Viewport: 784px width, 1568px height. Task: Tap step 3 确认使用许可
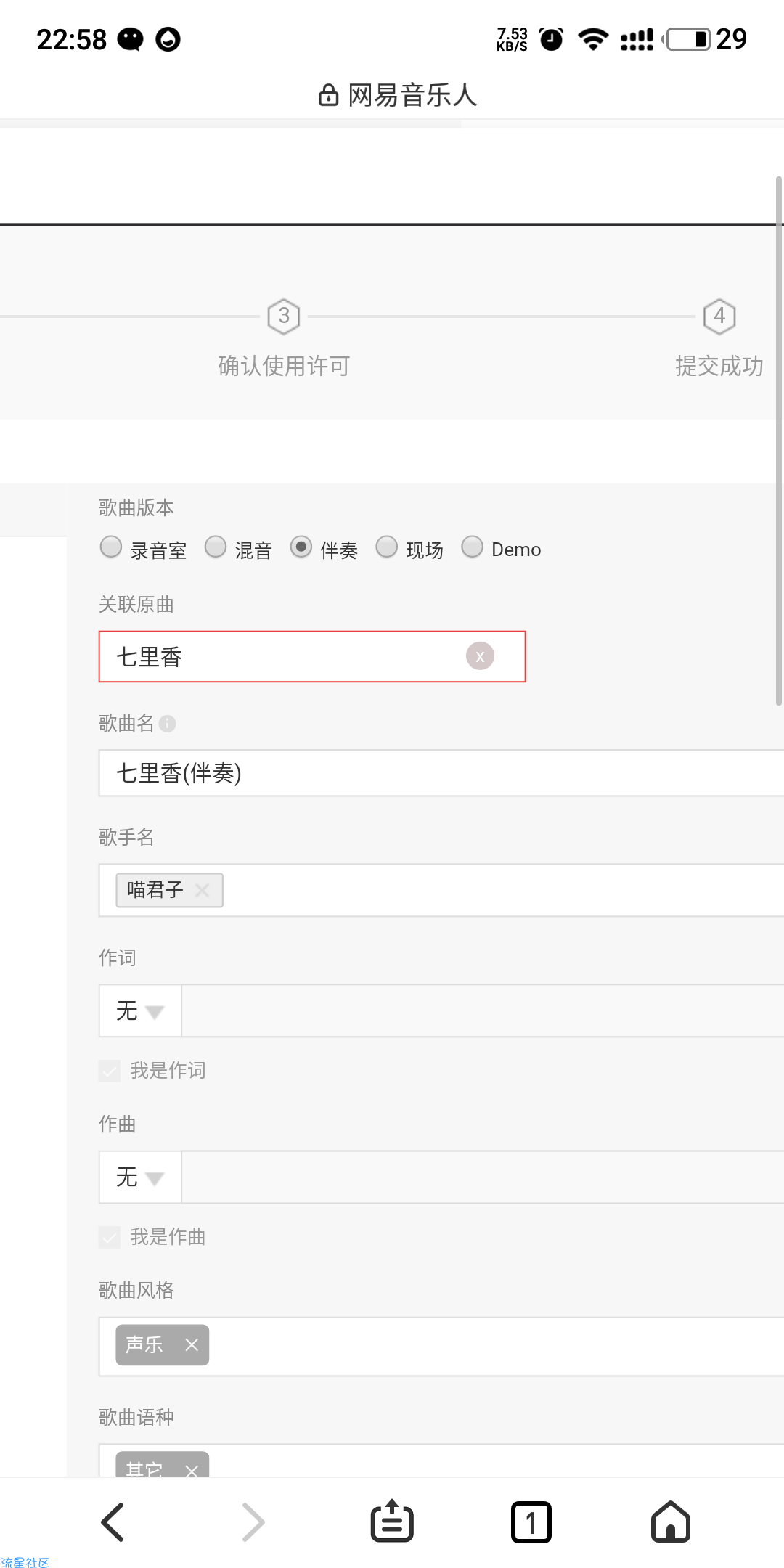pos(284,338)
